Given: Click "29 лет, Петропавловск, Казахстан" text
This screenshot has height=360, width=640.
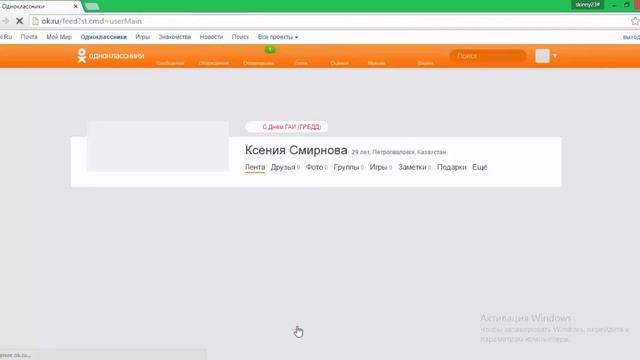Looking at the screenshot, I should 398,152.
